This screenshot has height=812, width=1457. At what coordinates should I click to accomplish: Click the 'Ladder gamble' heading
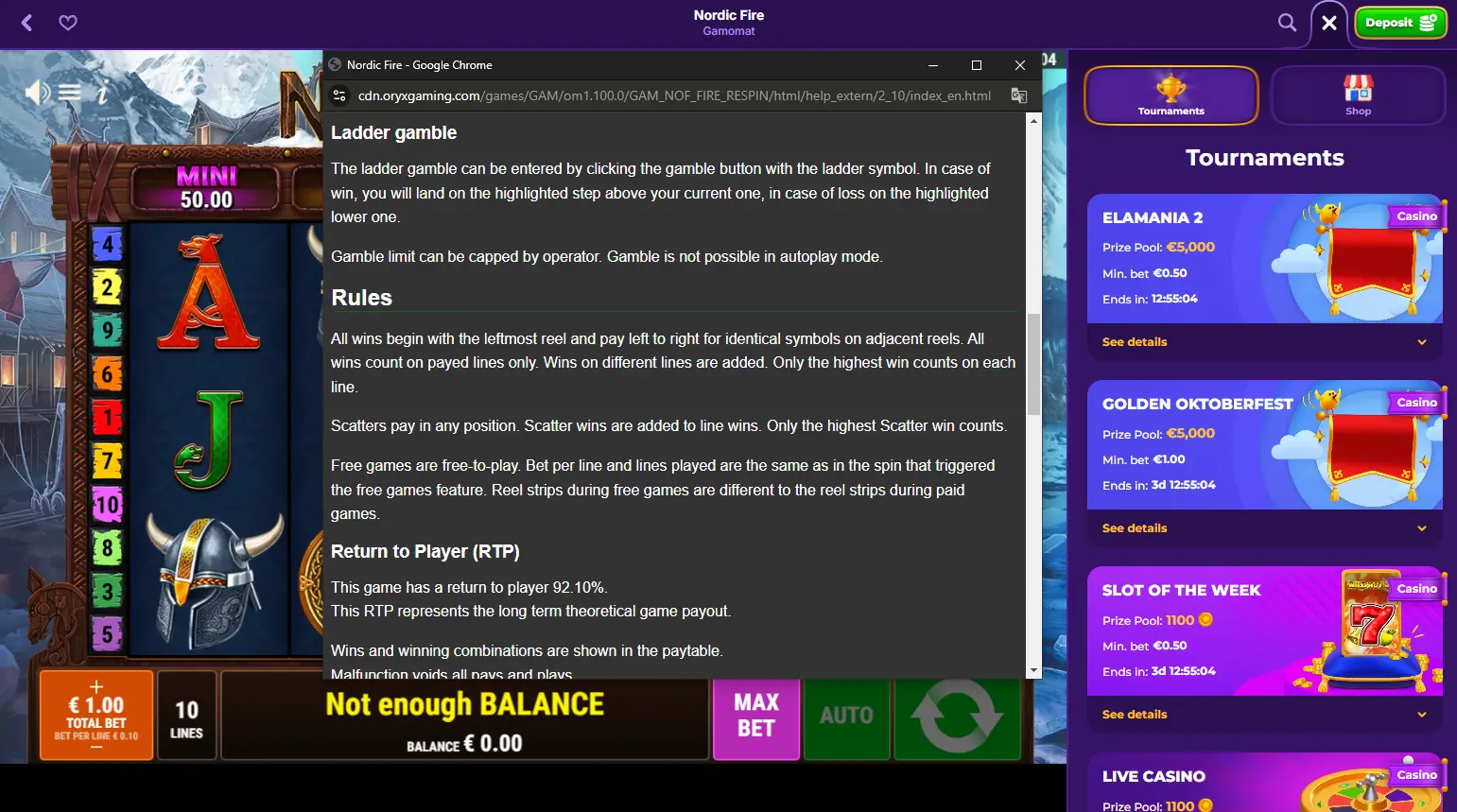393,133
